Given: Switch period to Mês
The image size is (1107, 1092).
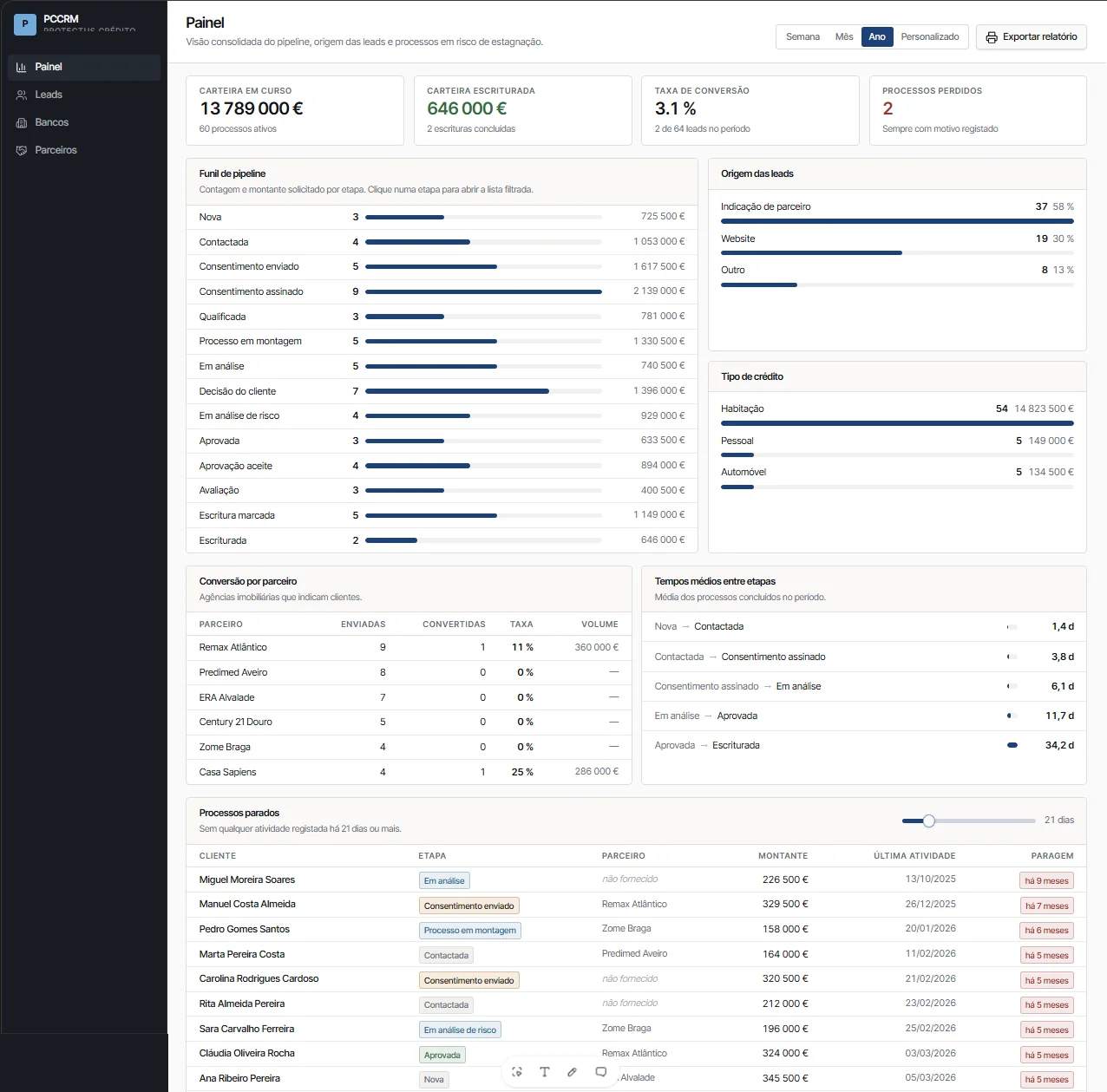Looking at the screenshot, I should [844, 36].
